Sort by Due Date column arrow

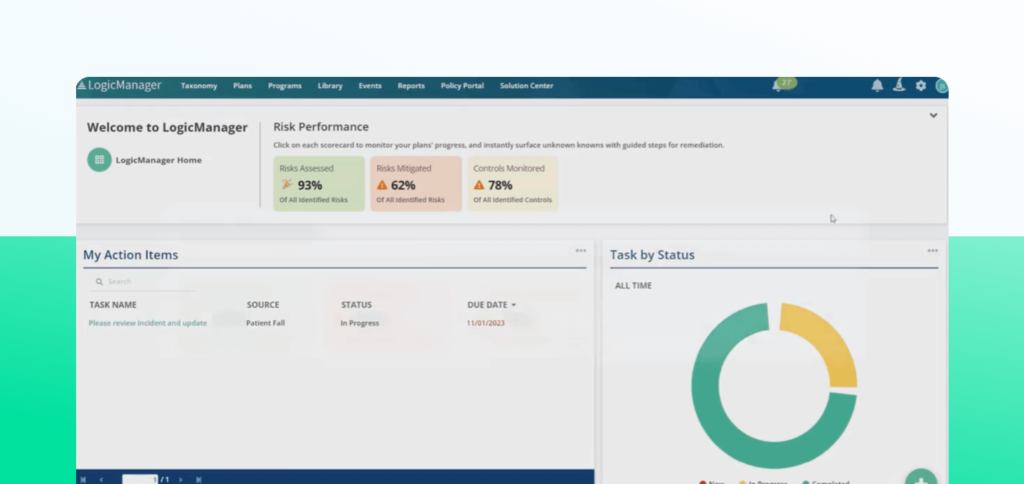click(514, 305)
